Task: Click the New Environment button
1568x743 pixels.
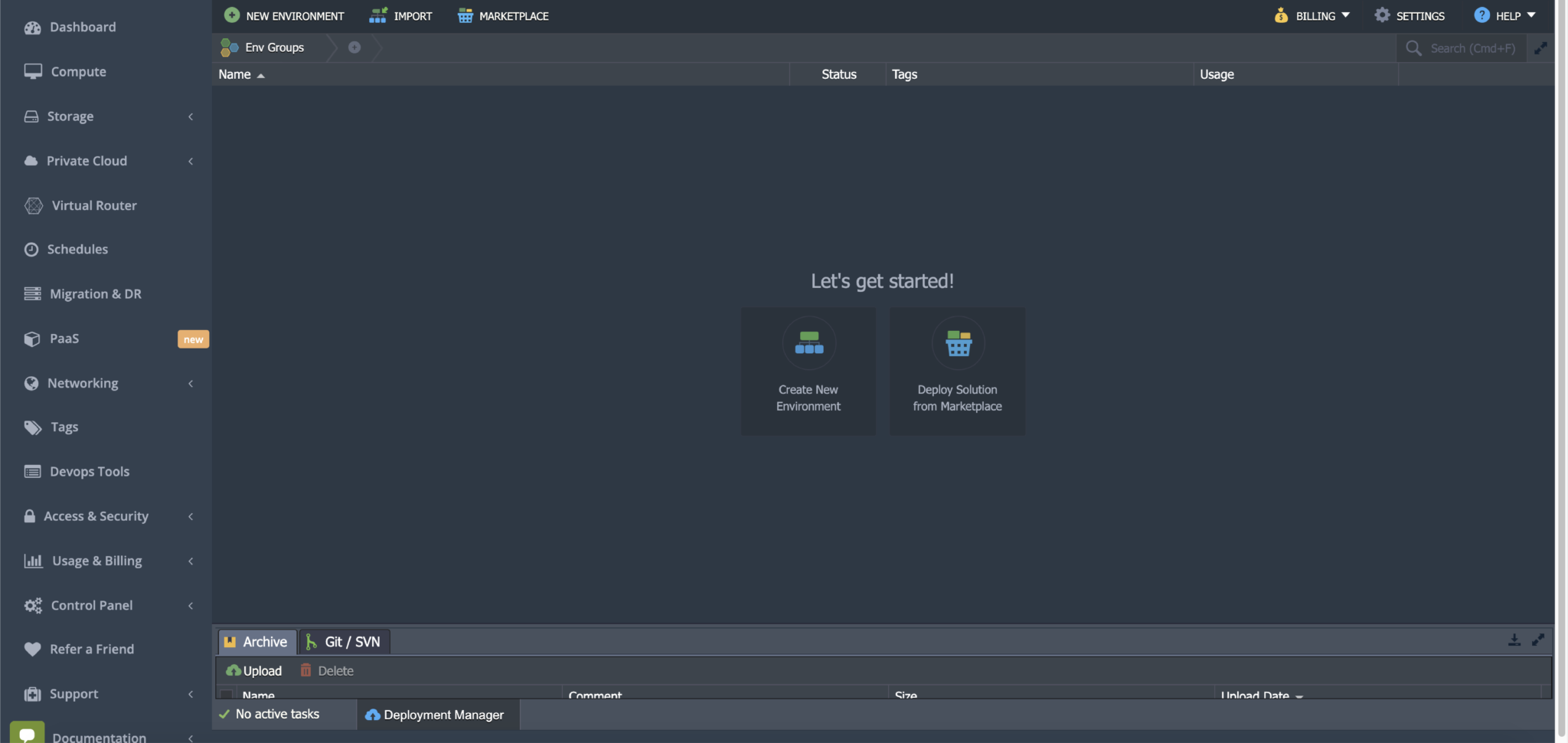Action: coord(283,15)
